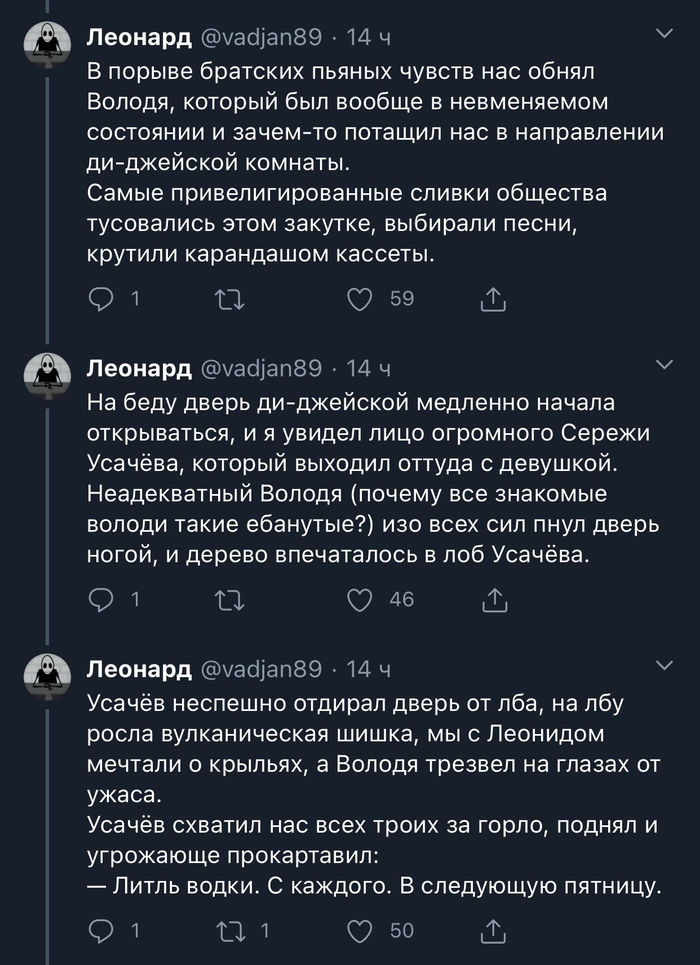Click the avatar on the third tweet
The image size is (700, 965).
pyautogui.click(x=45, y=673)
